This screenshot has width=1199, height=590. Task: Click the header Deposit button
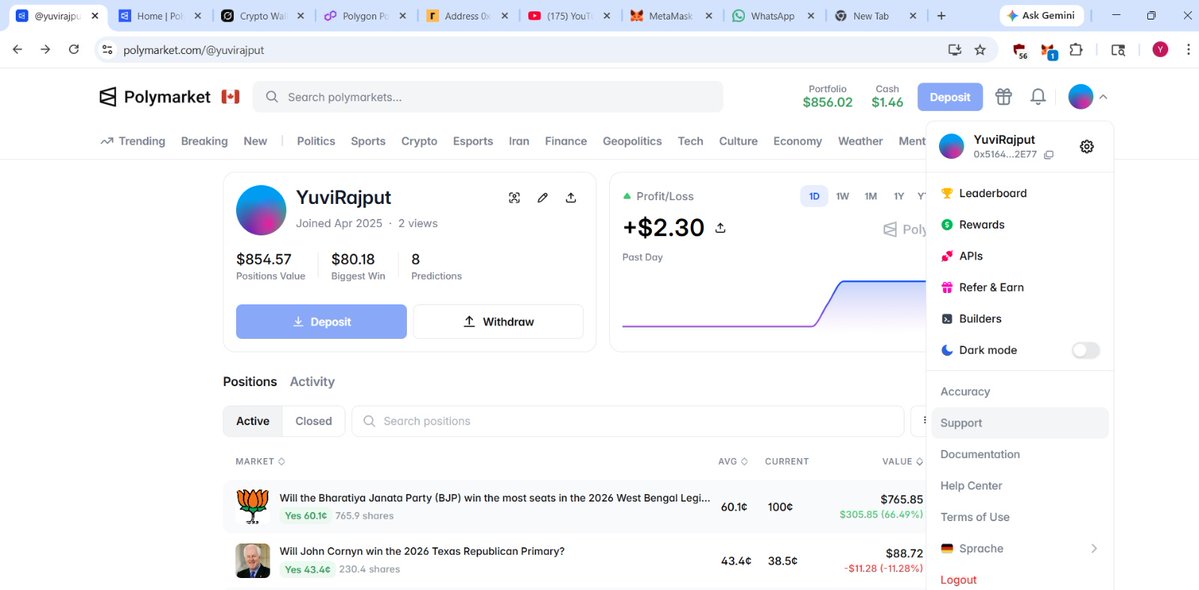pyautogui.click(x=950, y=97)
